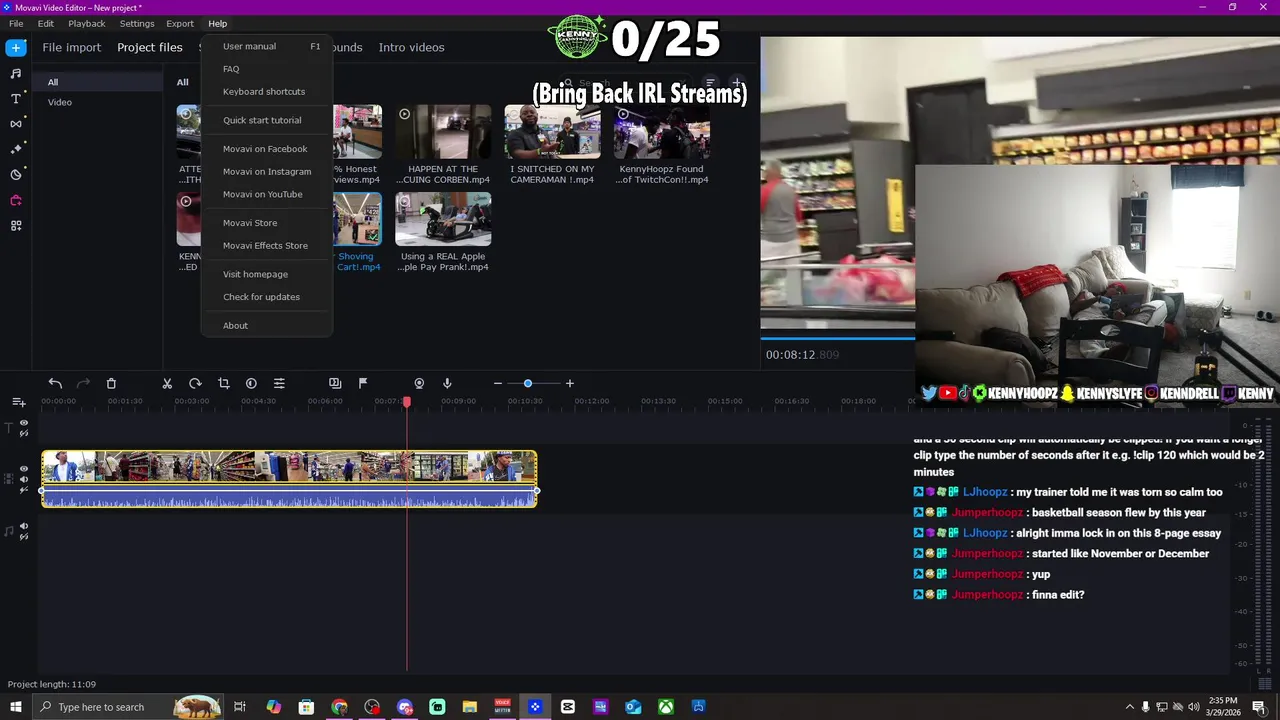1280x720 pixels.
Task: Hide the title track with eye icon
Action: [24, 423]
